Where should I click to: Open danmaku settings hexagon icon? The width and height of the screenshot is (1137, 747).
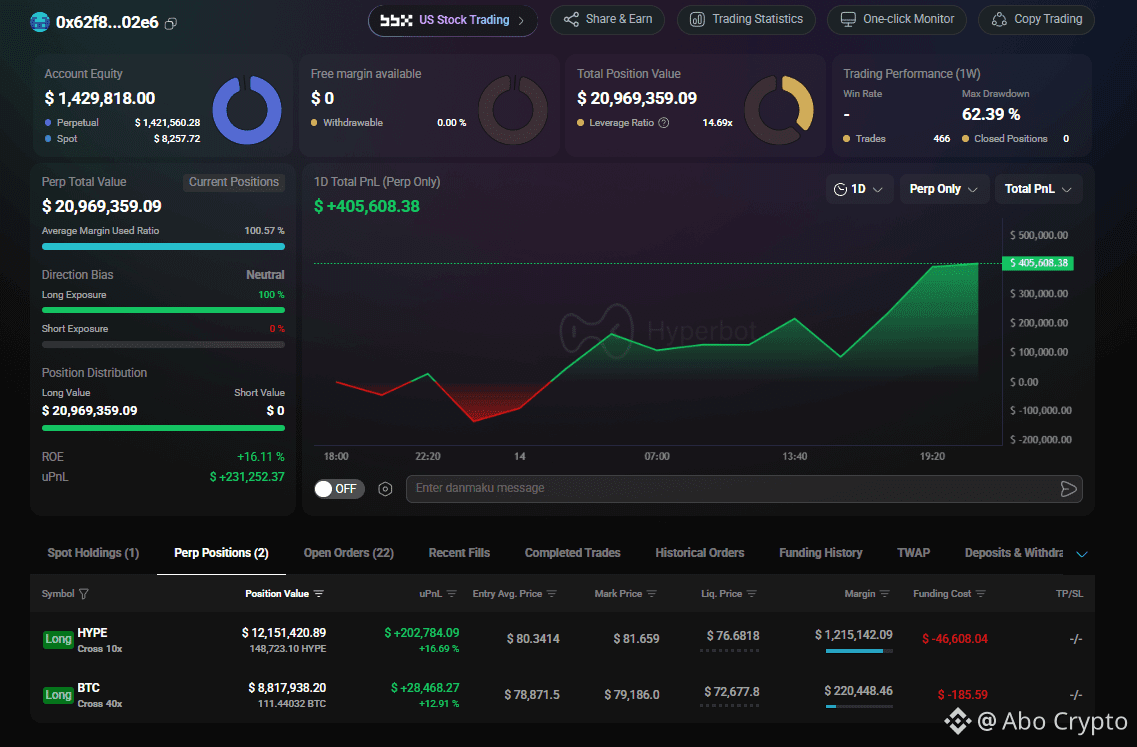385,489
